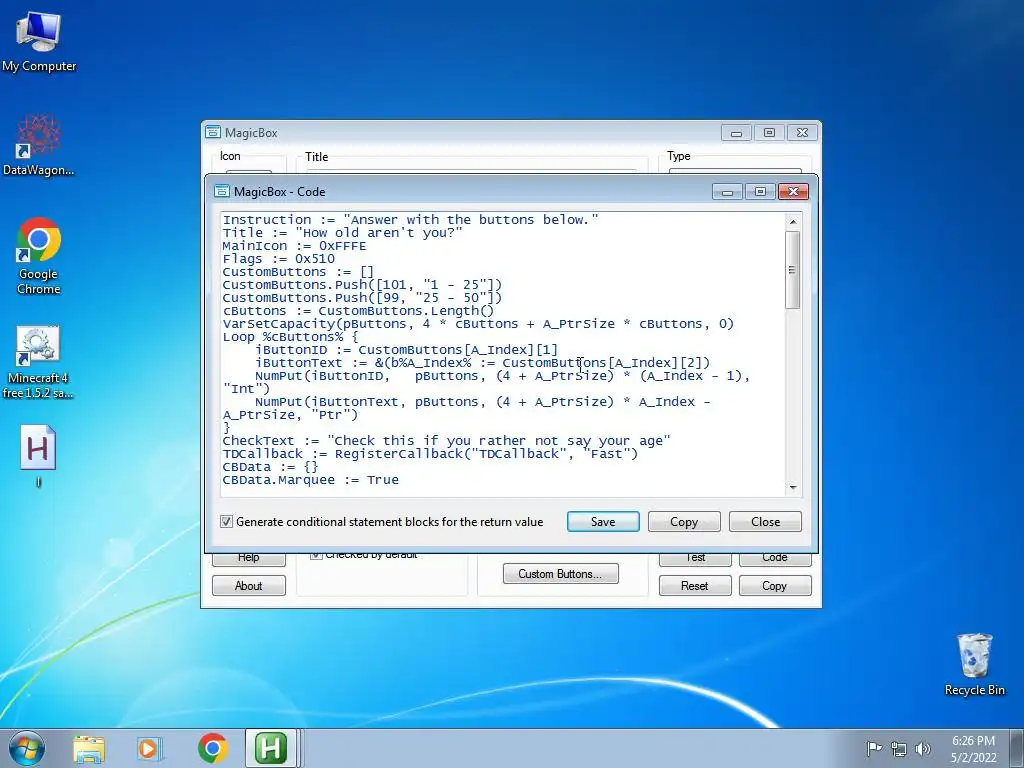Click the code scrollbar up arrow

point(793,222)
